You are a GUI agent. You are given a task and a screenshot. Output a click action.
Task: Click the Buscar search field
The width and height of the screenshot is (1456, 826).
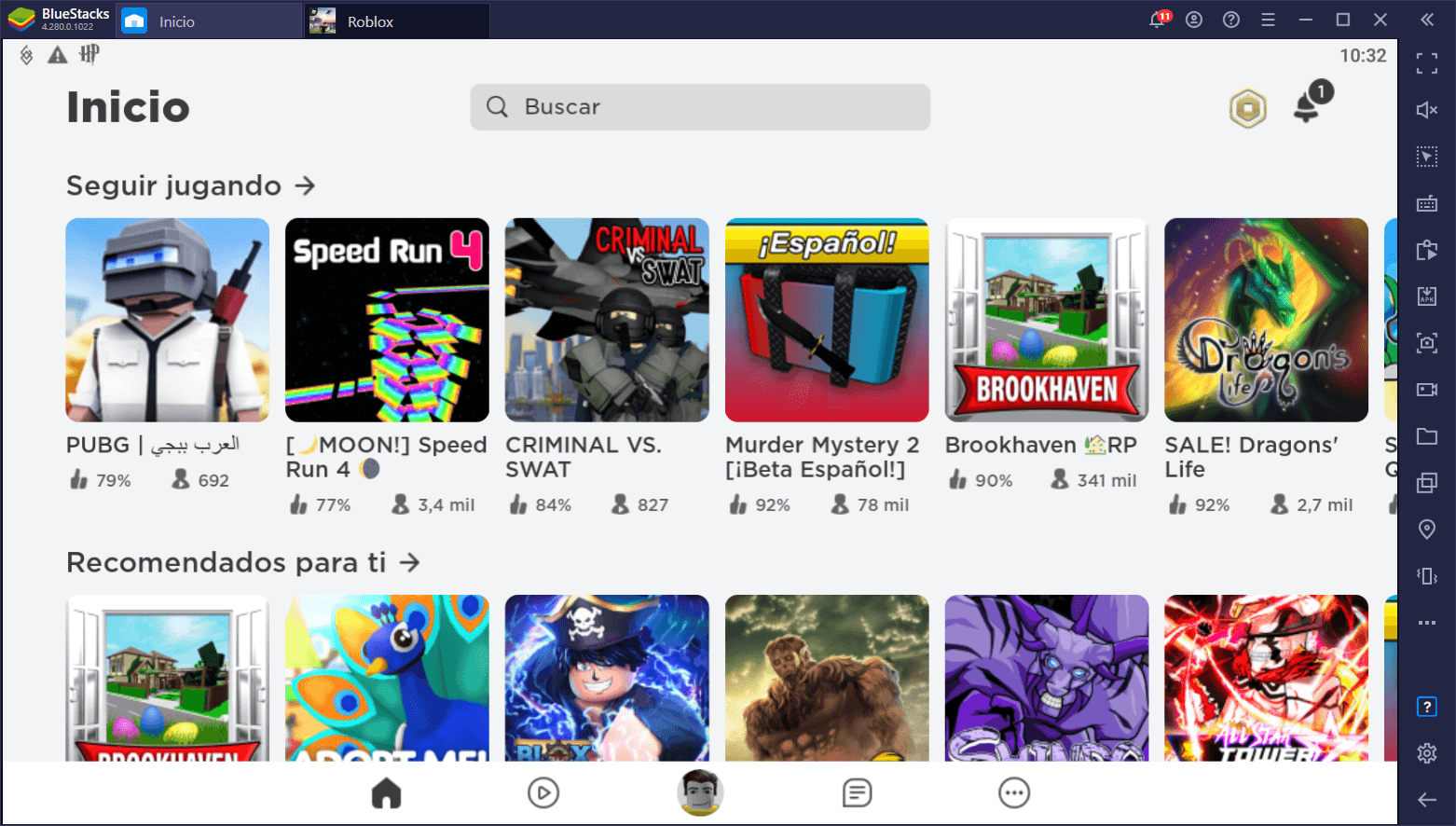(x=700, y=107)
